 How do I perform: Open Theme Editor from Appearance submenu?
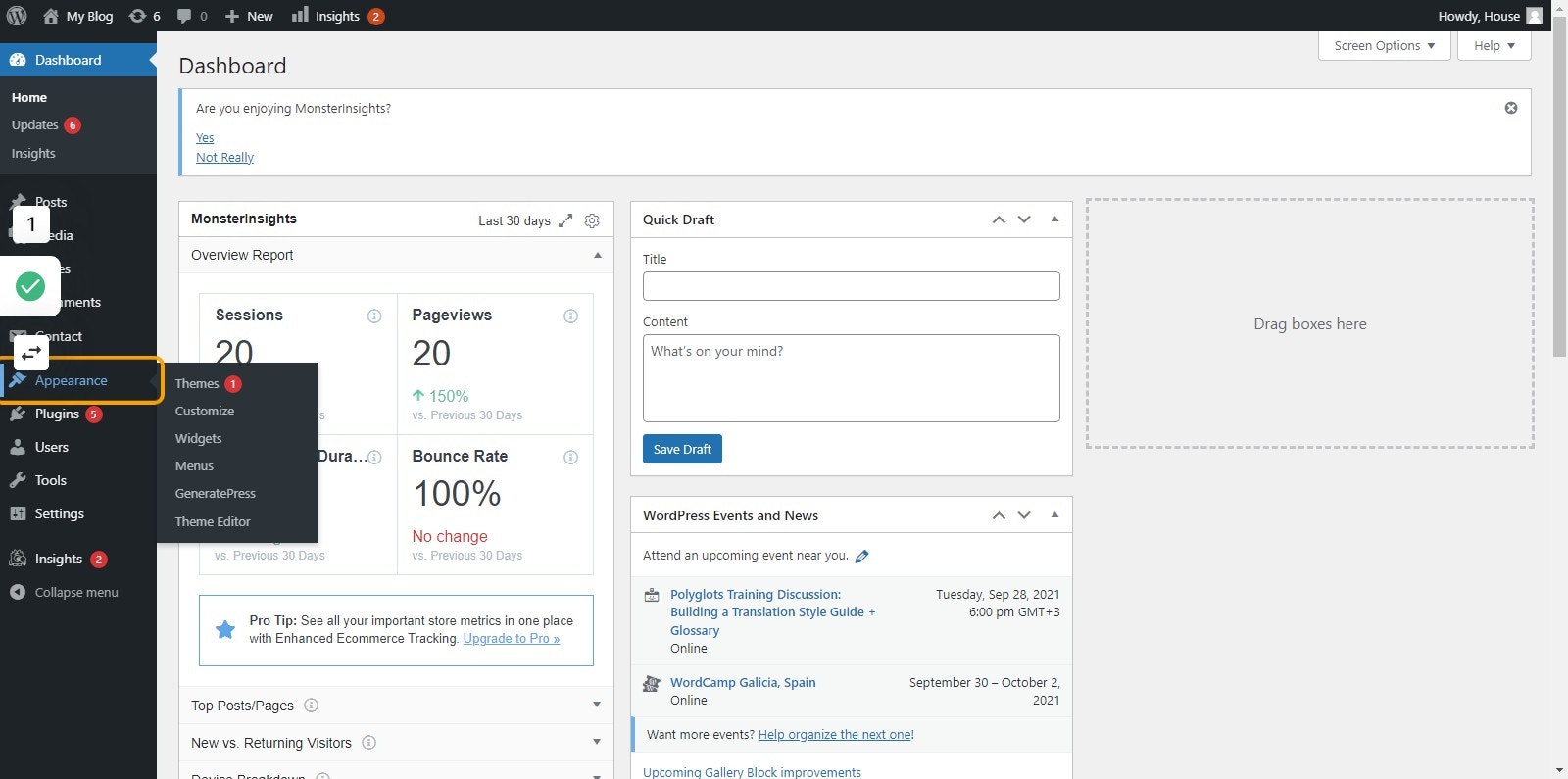click(x=213, y=521)
